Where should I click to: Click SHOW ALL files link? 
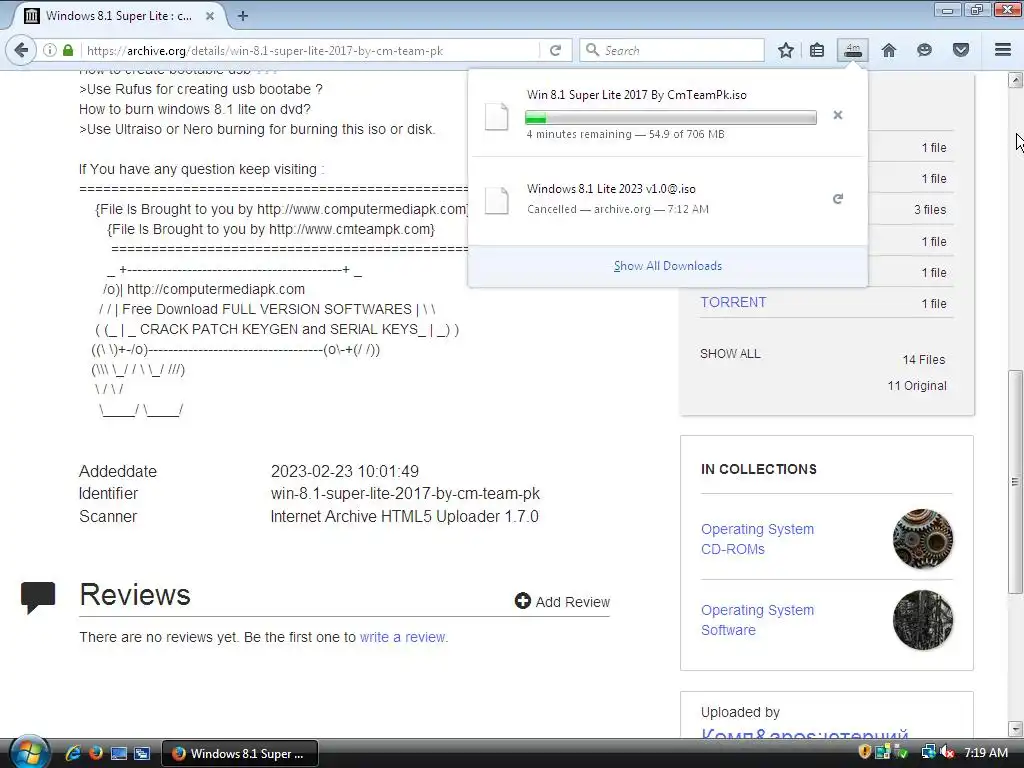pyautogui.click(x=730, y=354)
